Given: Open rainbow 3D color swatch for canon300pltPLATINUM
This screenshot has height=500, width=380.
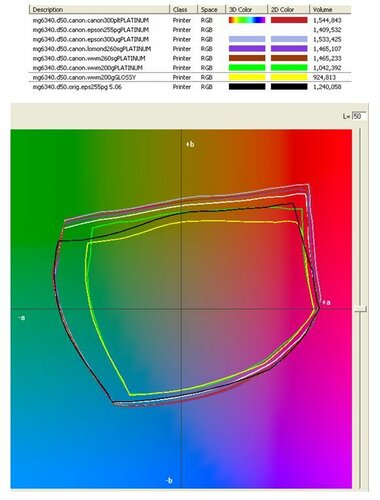Looking at the screenshot, I should click(247, 20).
